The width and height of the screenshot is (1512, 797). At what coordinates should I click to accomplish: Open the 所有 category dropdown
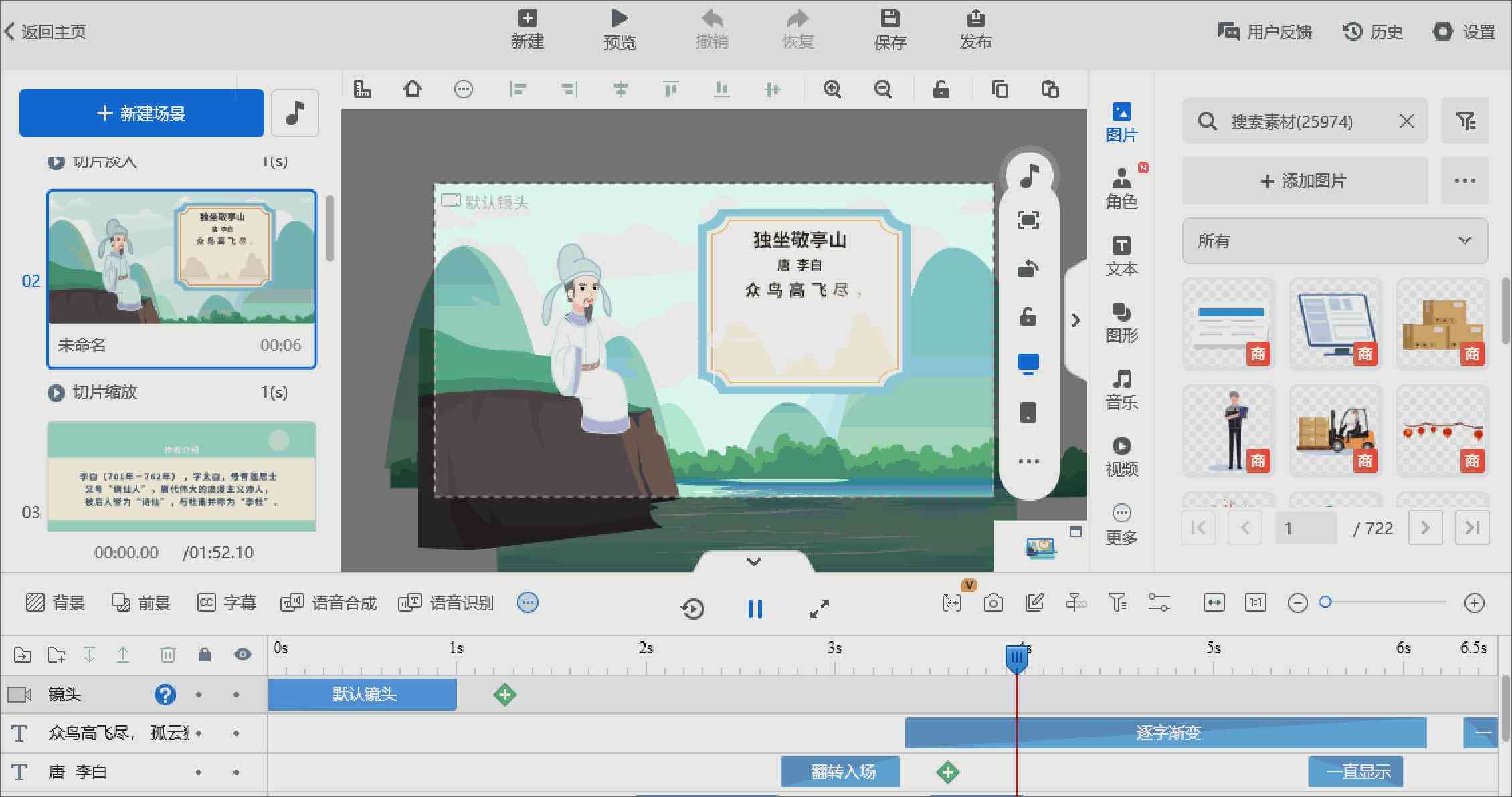(1335, 241)
